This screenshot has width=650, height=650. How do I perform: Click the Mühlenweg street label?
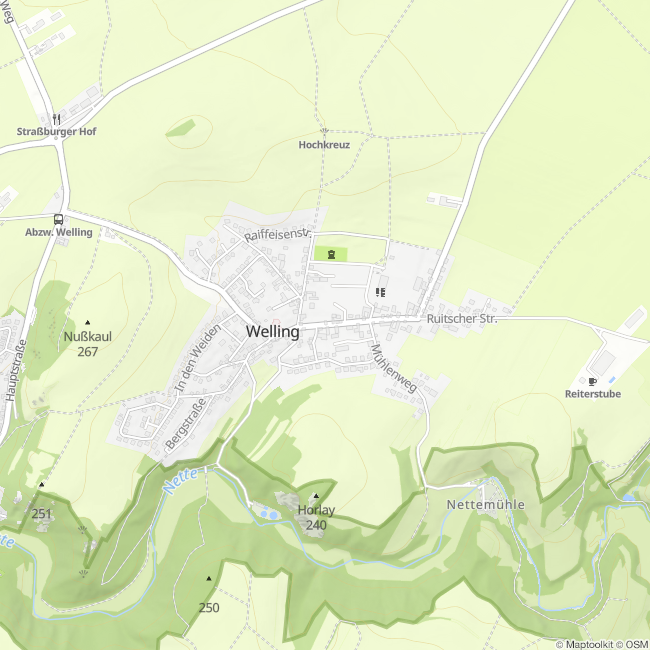(393, 368)
